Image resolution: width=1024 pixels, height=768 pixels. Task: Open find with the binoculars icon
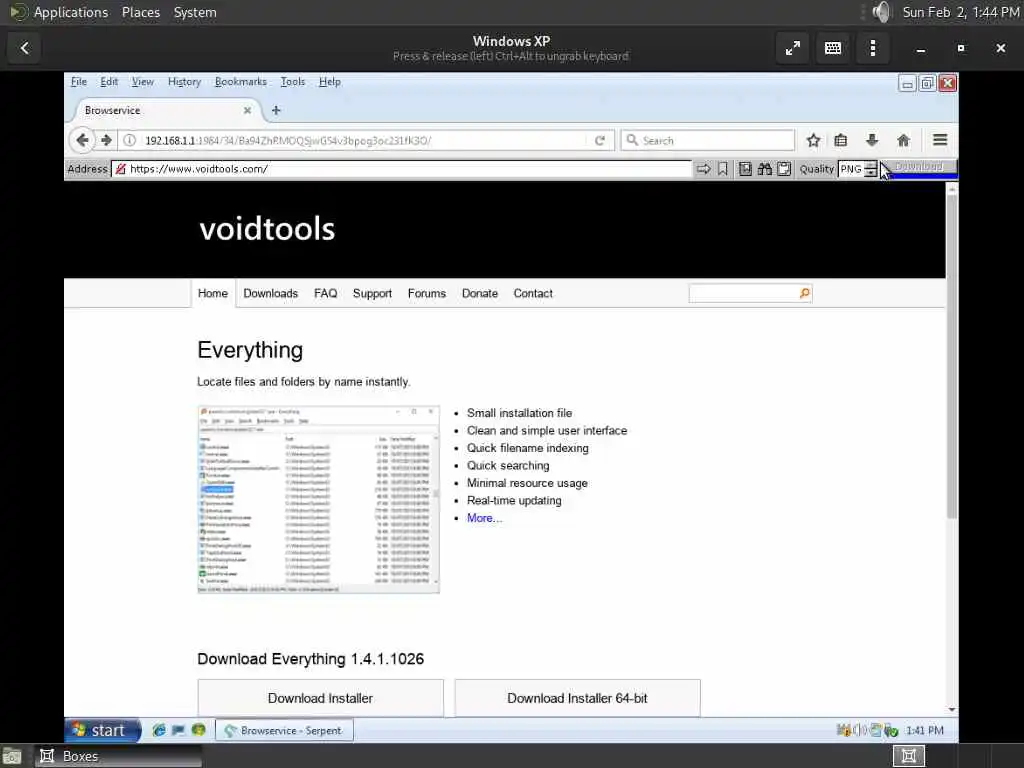click(765, 169)
